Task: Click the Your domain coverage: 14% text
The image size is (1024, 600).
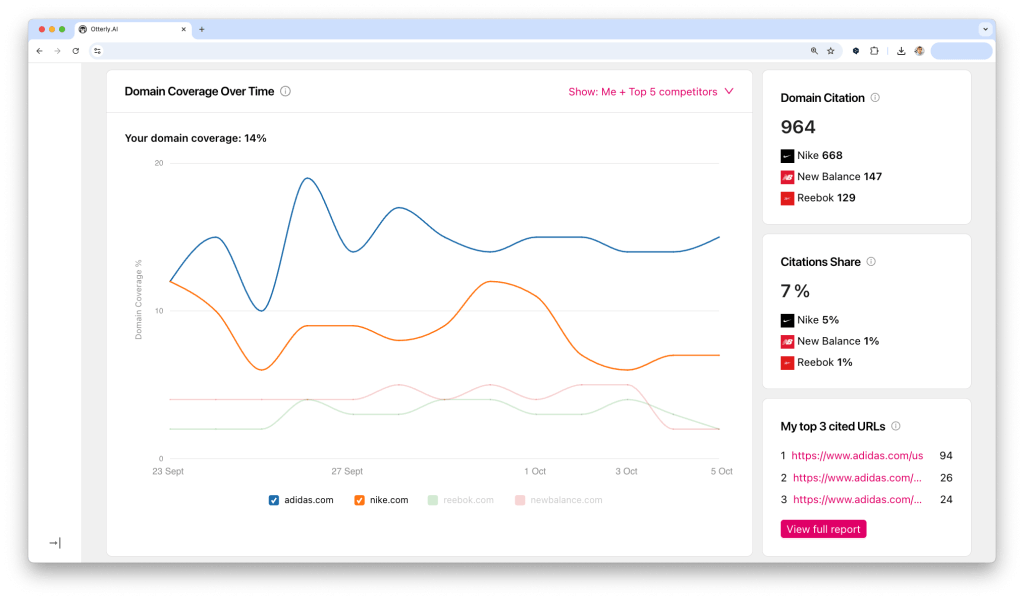Action: point(195,138)
